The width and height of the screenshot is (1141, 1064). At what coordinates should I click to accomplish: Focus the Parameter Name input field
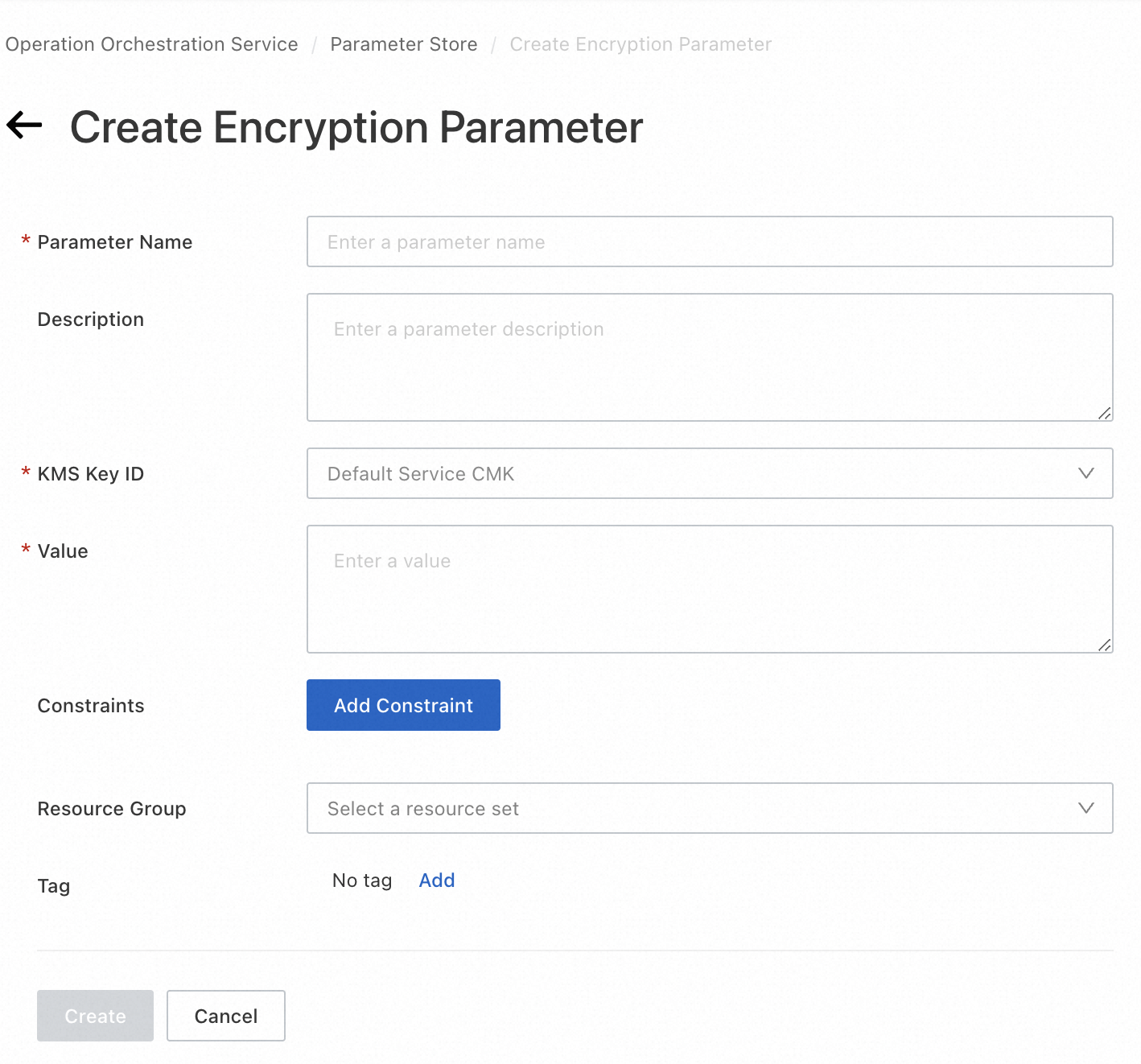coord(708,241)
